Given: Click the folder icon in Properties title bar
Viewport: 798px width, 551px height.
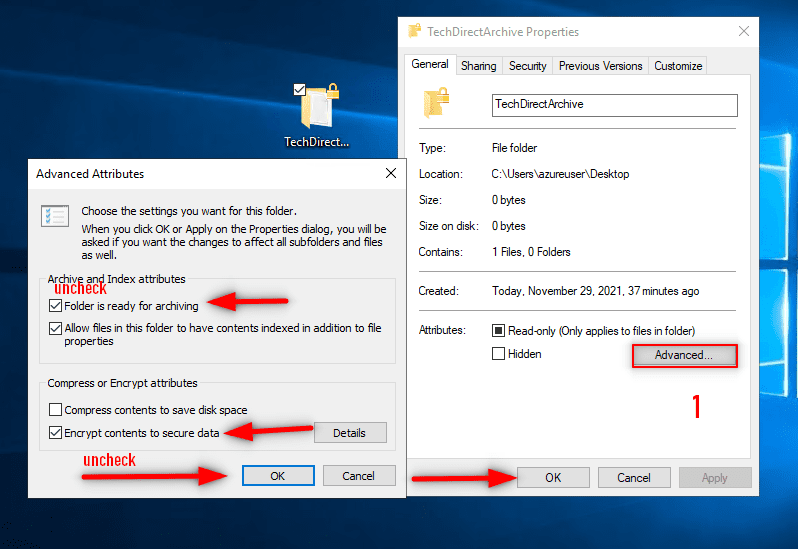Looking at the screenshot, I should 415,31.
